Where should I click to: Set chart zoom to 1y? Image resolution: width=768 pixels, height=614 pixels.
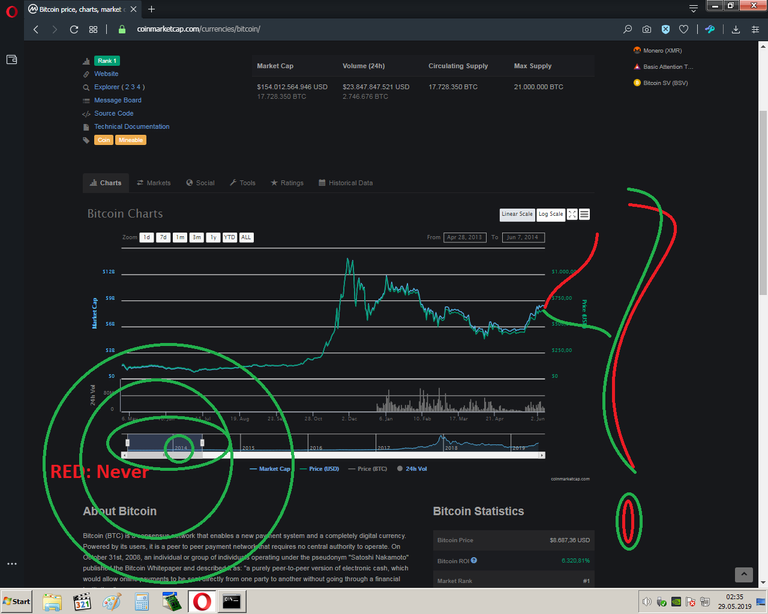(x=213, y=237)
